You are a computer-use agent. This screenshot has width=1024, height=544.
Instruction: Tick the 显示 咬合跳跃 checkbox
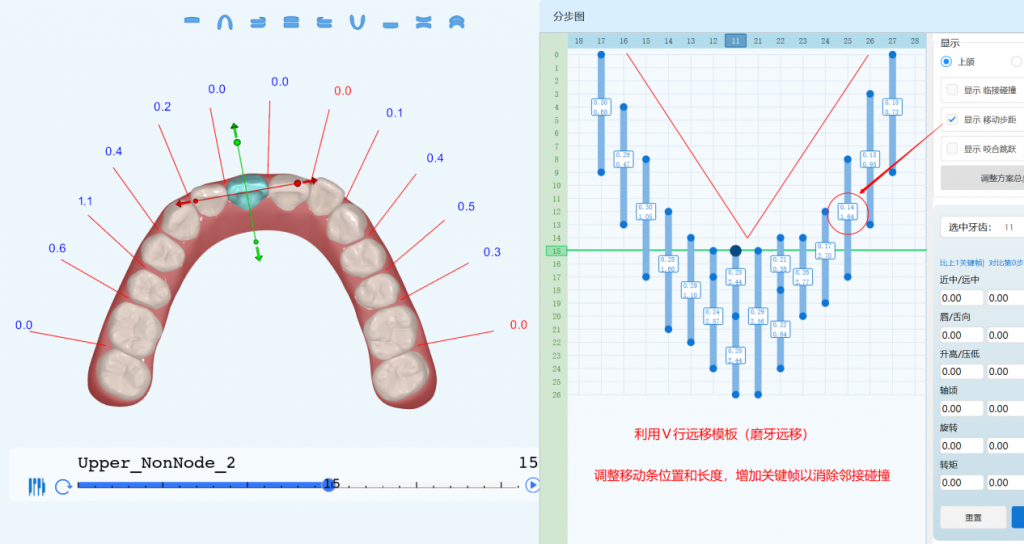coord(952,149)
